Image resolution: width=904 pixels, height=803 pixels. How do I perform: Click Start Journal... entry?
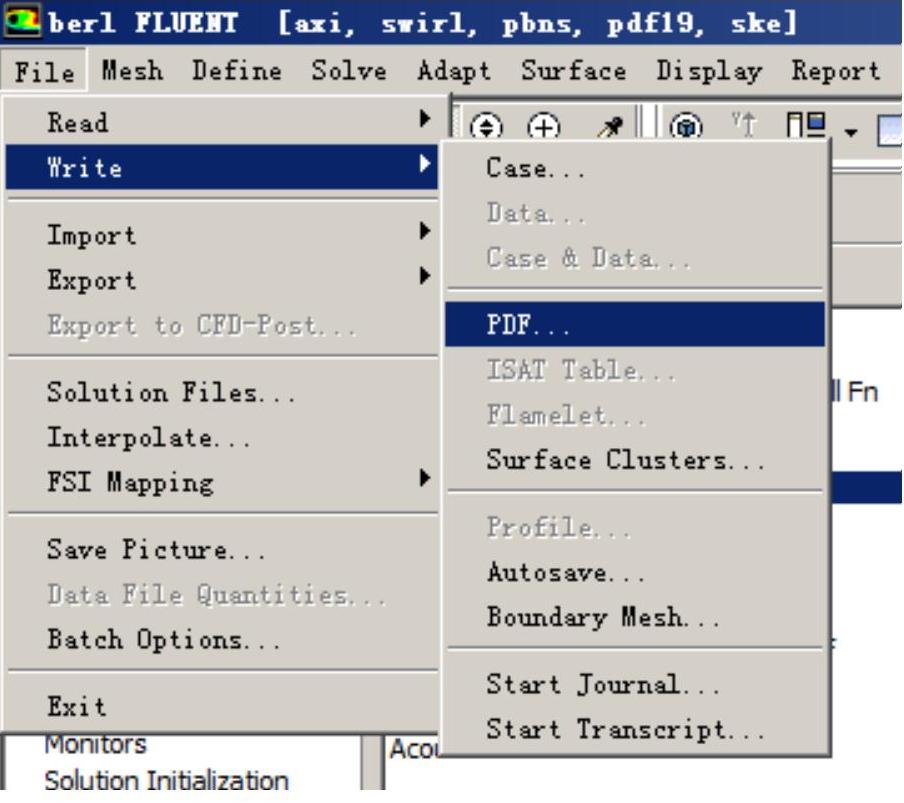(635, 684)
